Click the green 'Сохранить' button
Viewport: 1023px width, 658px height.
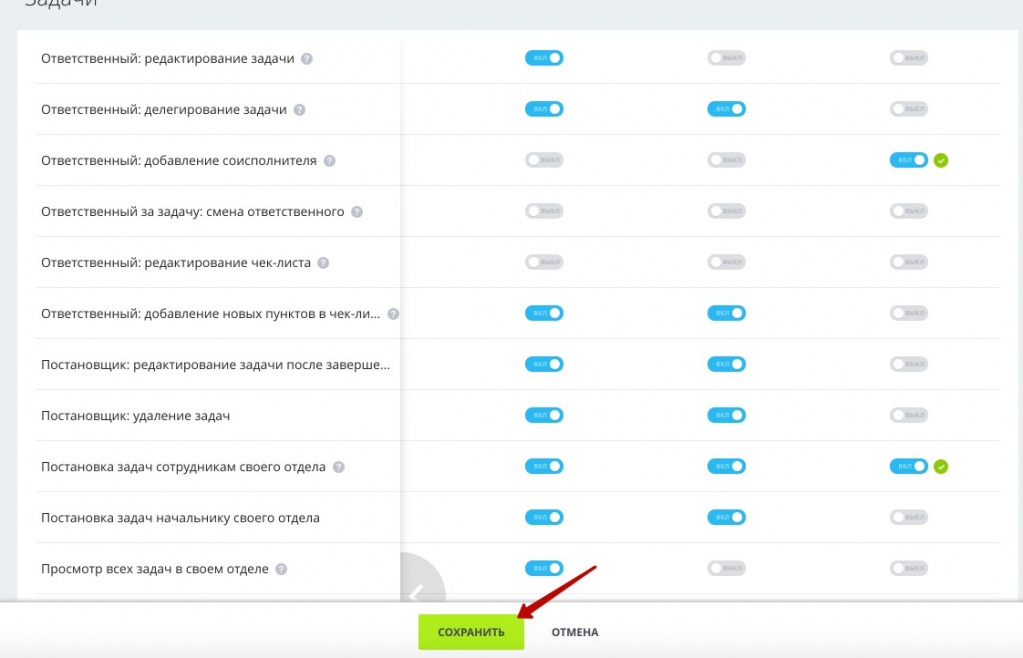[471, 632]
